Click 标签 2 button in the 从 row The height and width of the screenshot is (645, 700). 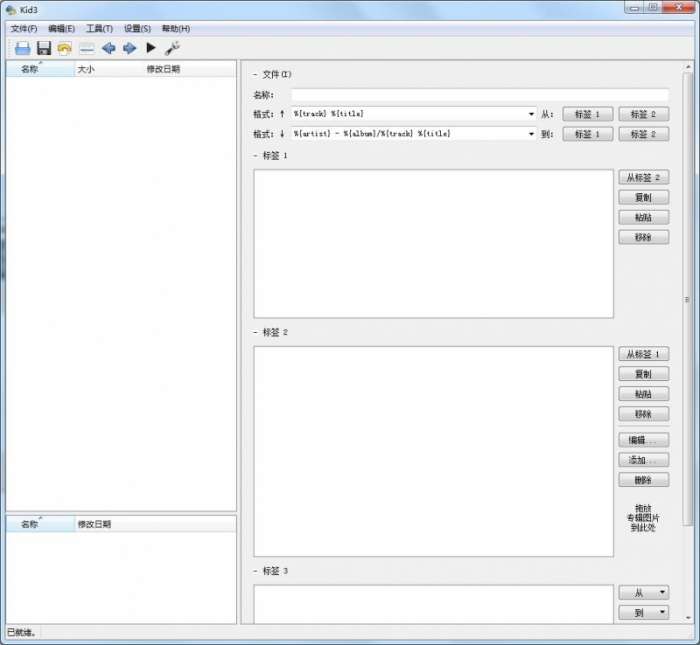tap(644, 114)
